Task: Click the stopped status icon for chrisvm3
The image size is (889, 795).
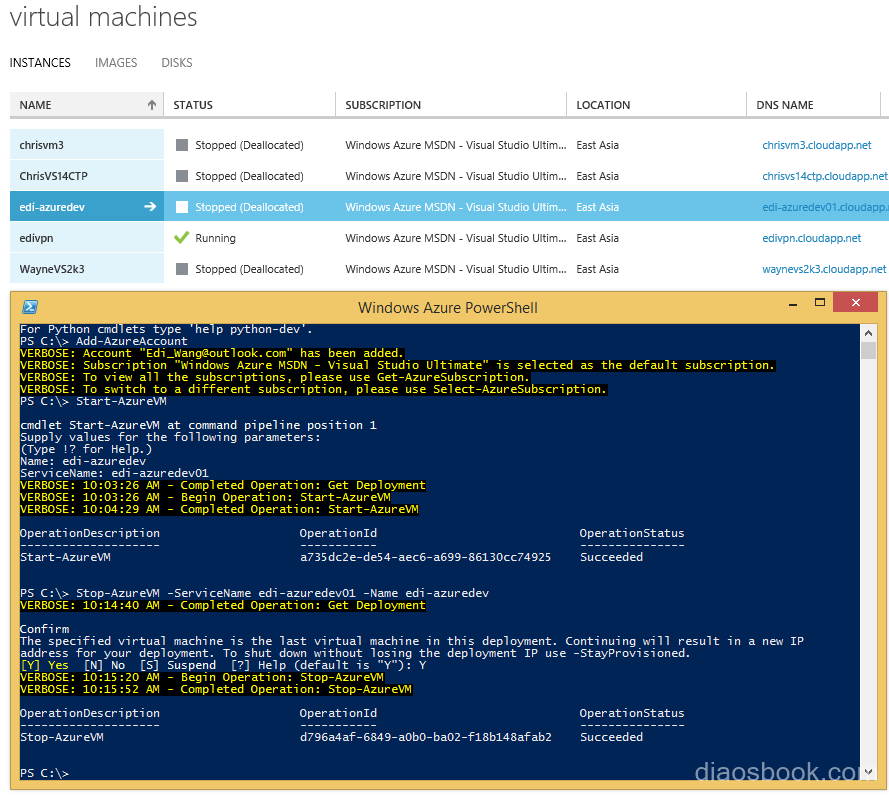Action: (182, 145)
